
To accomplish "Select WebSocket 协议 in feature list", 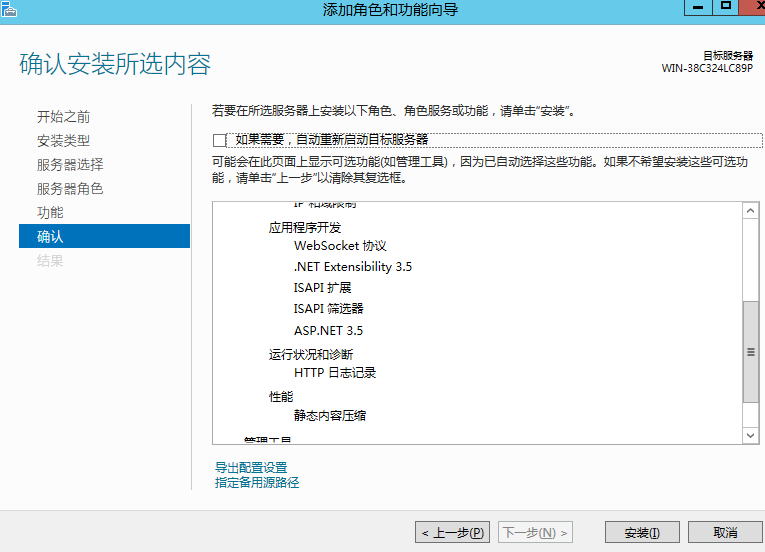I will click(x=340, y=246).
